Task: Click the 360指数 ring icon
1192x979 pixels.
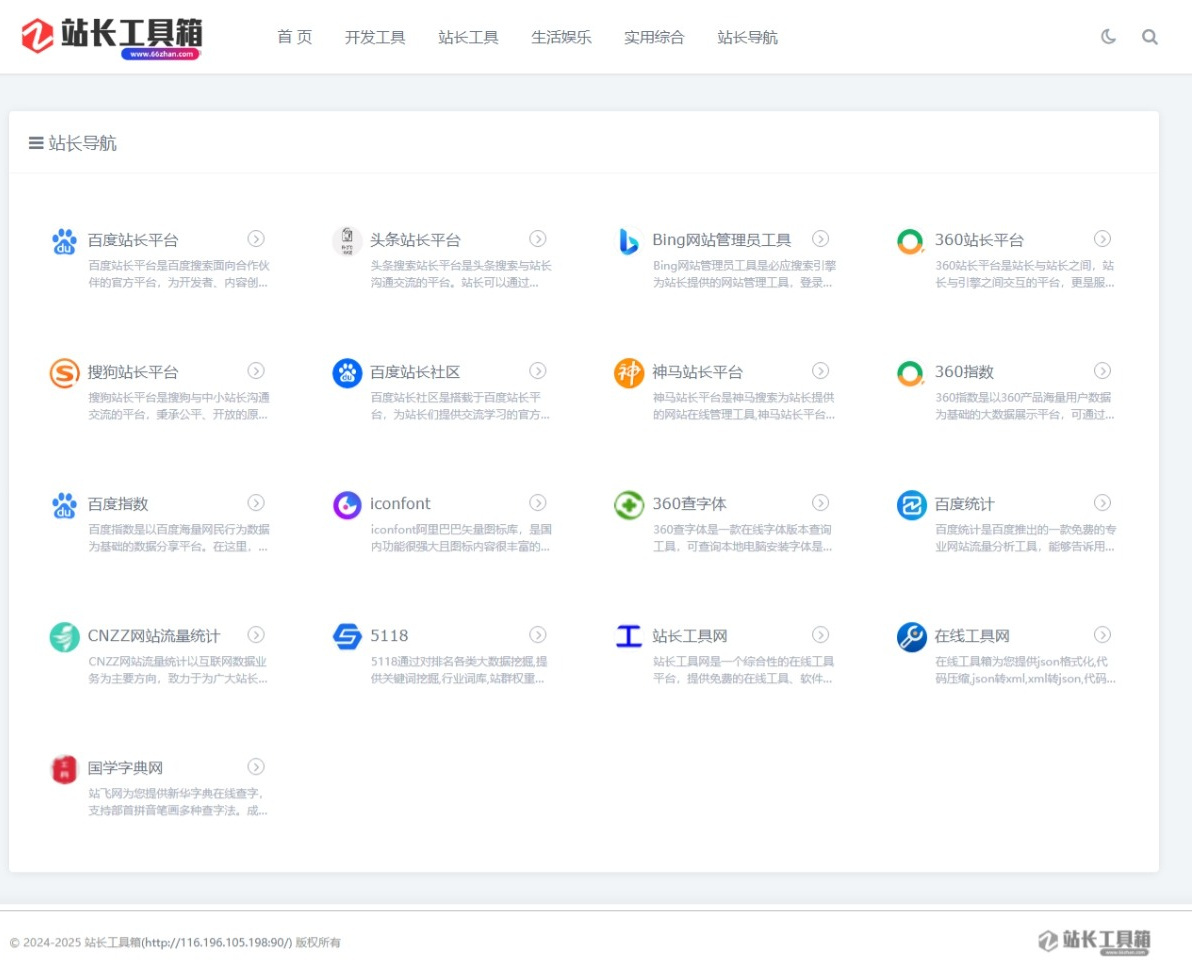Action: (911, 373)
